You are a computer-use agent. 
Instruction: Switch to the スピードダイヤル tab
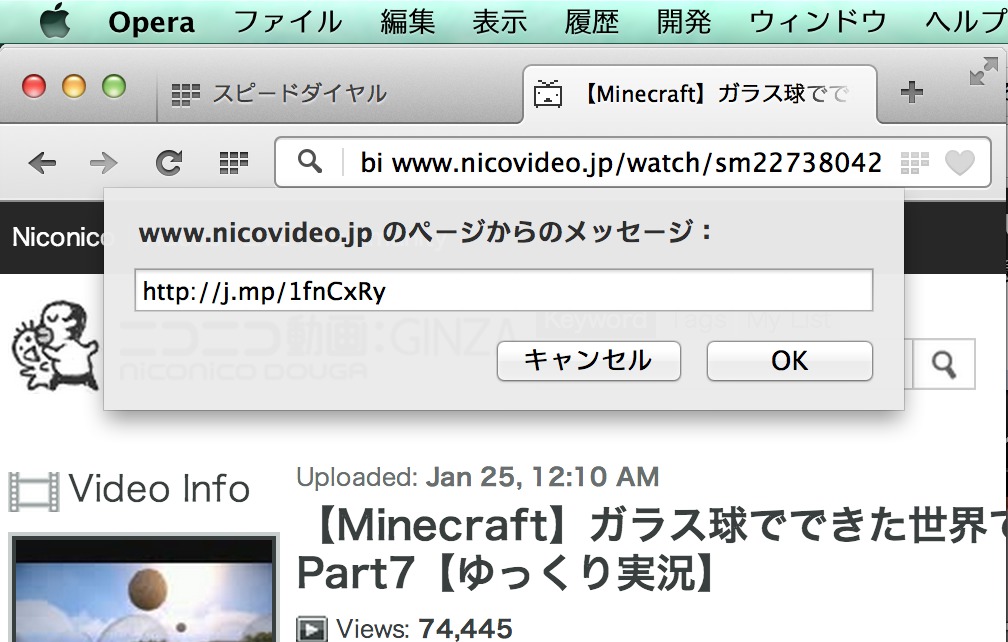(x=339, y=94)
